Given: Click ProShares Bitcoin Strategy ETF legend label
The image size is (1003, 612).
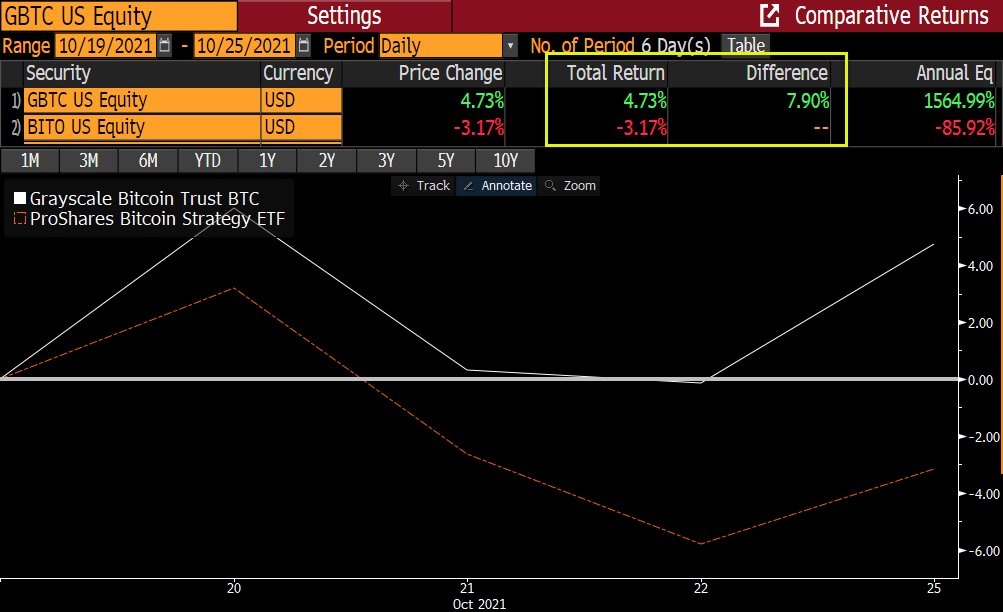Looking at the screenshot, I should (x=157, y=219).
